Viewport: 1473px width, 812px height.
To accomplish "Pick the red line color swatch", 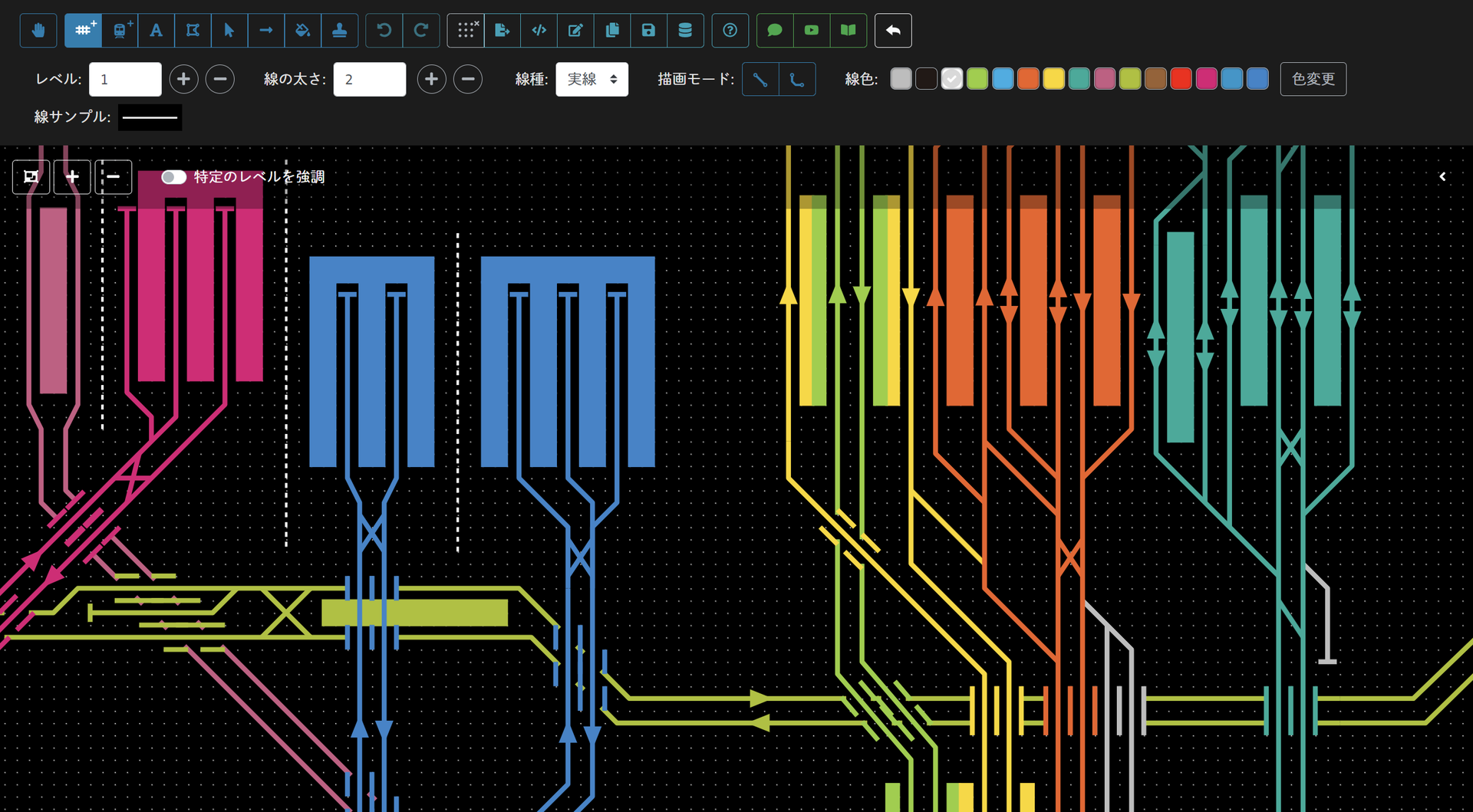I will click(1181, 80).
